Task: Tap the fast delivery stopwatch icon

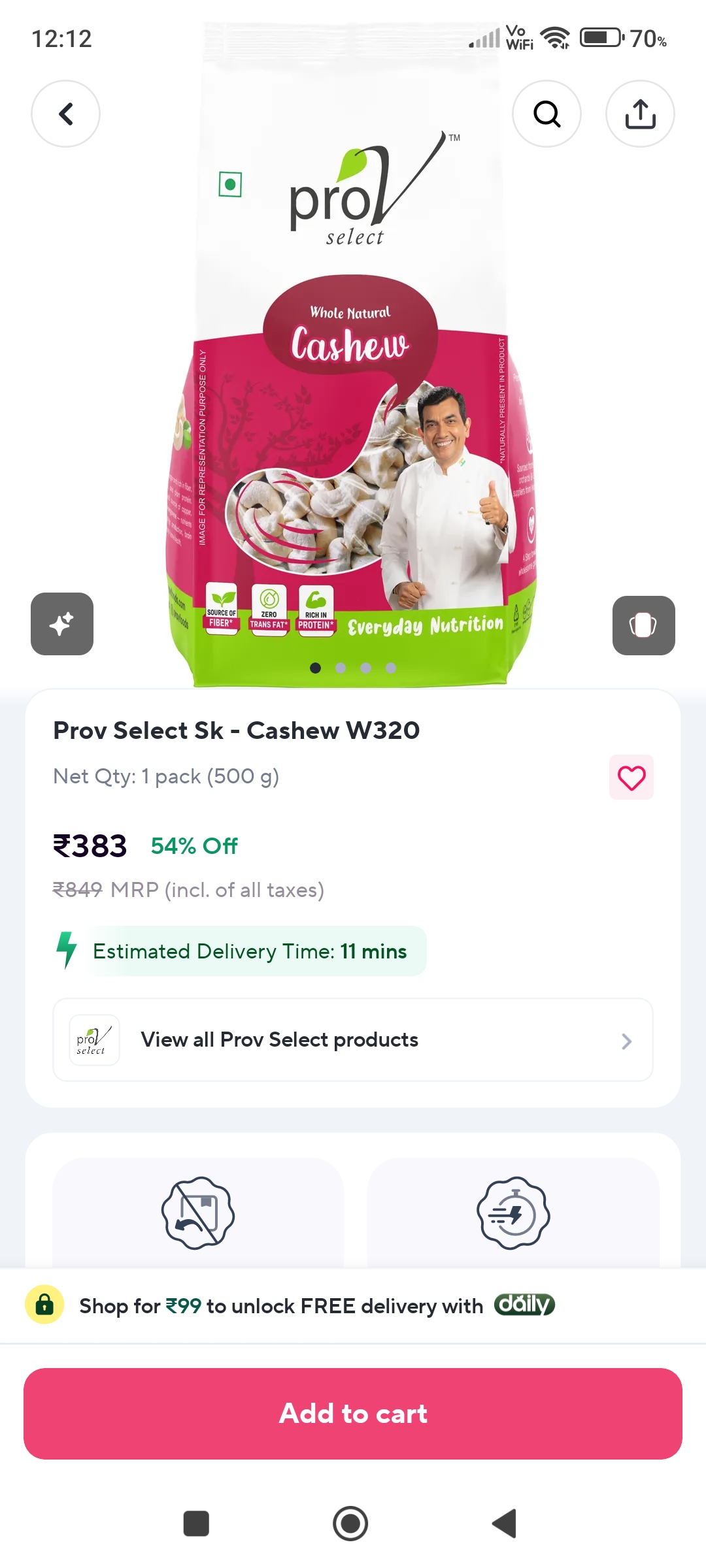Action: click(513, 1213)
